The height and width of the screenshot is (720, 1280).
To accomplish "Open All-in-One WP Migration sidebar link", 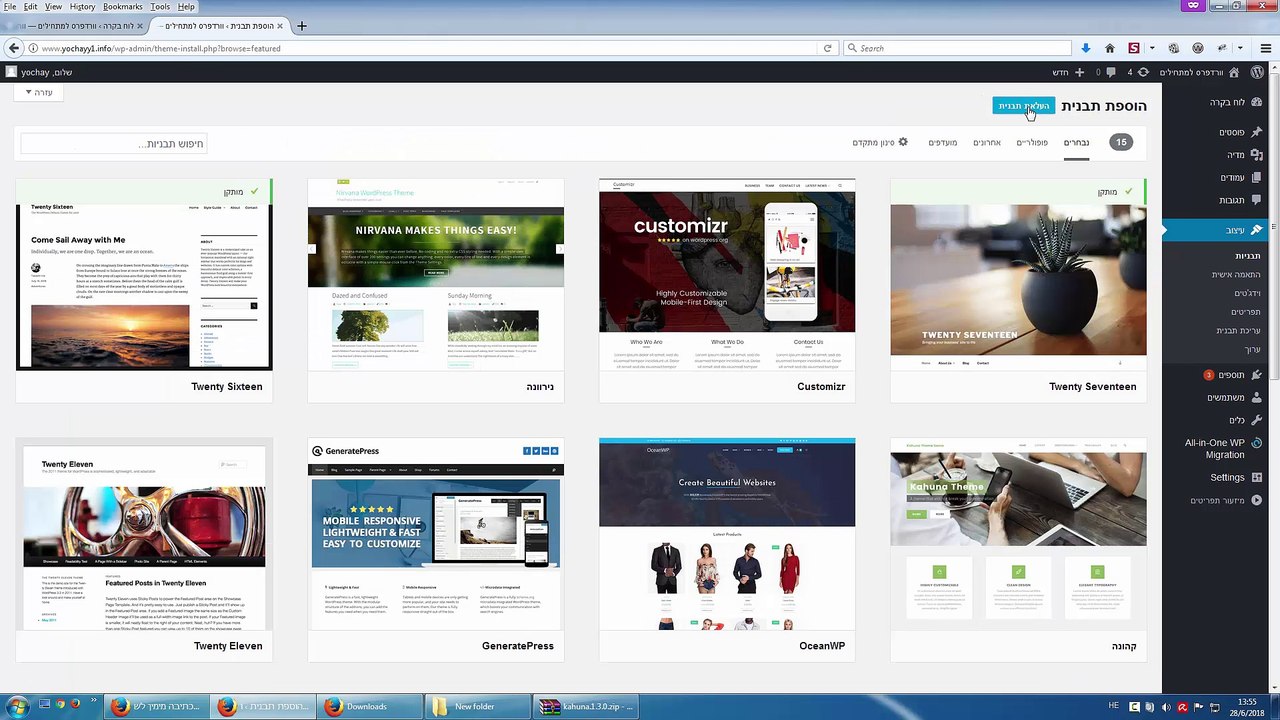I will click(x=1215, y=448).
